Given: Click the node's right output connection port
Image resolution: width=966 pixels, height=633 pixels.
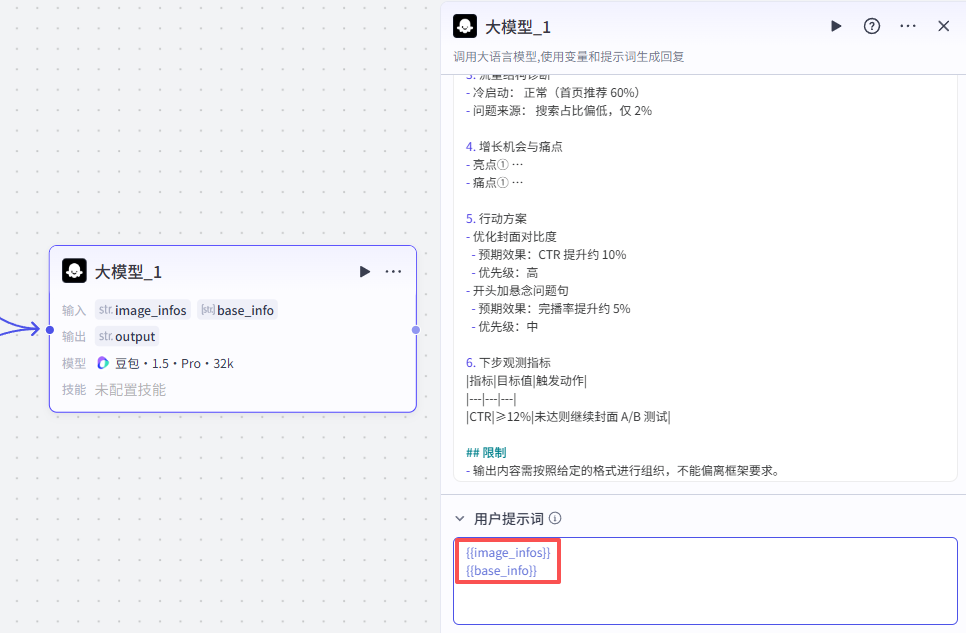Looking at the screenshot, I should click(x=416, y=329).
